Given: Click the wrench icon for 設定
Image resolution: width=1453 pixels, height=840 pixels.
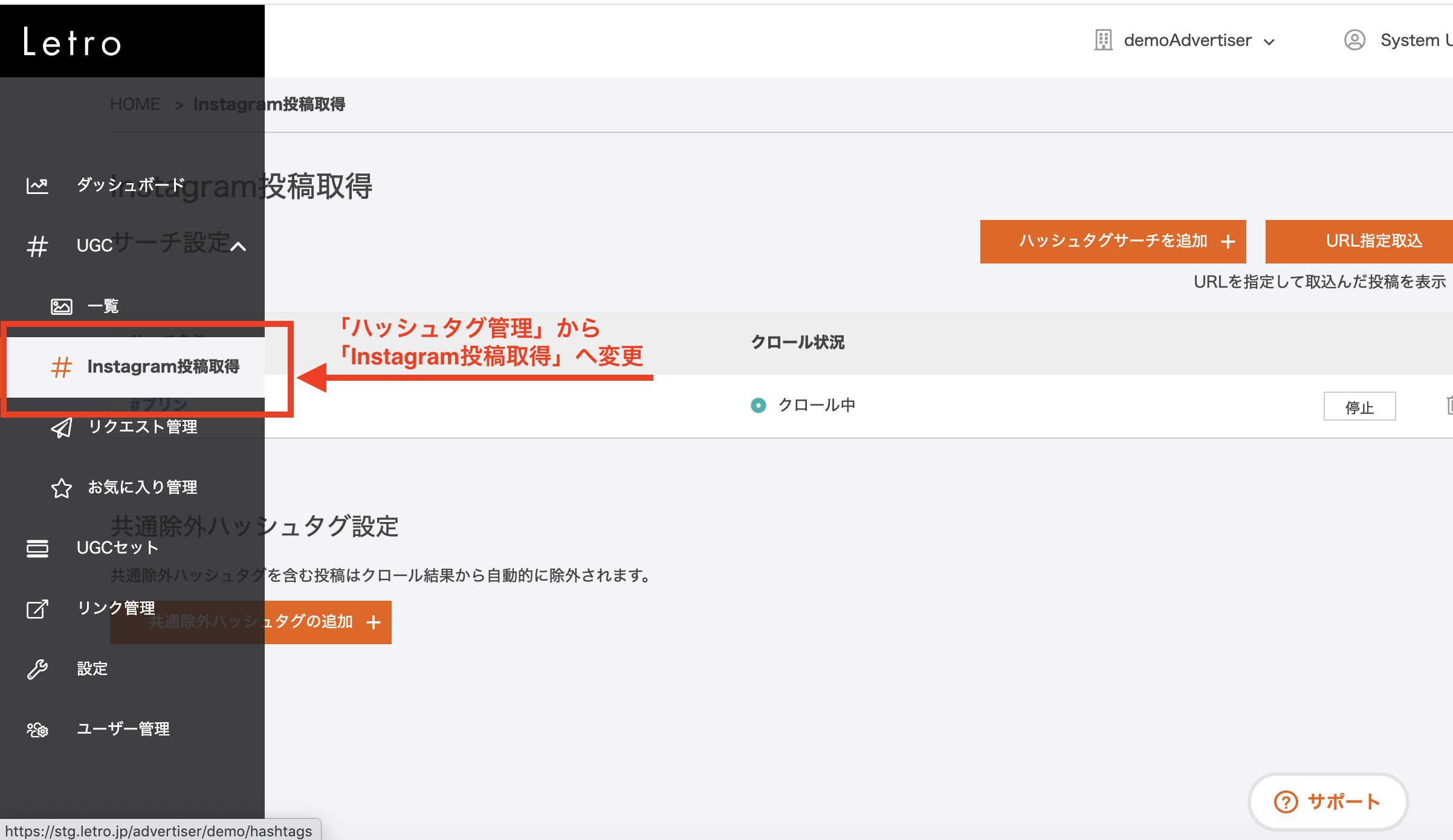Looking at the screenshot, I should click(37, 669).
